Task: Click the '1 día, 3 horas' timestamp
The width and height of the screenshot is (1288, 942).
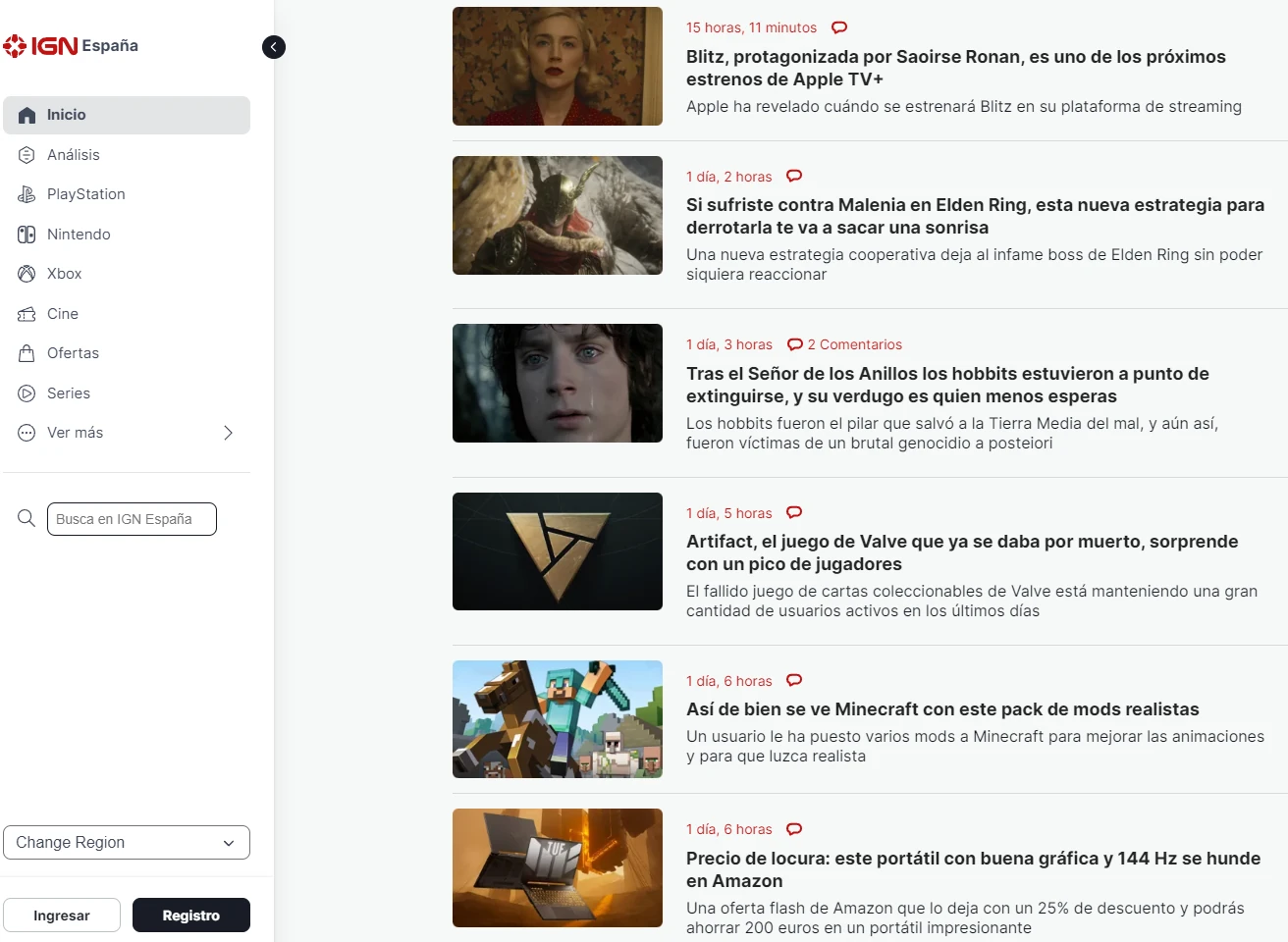Action: point(729,344)
